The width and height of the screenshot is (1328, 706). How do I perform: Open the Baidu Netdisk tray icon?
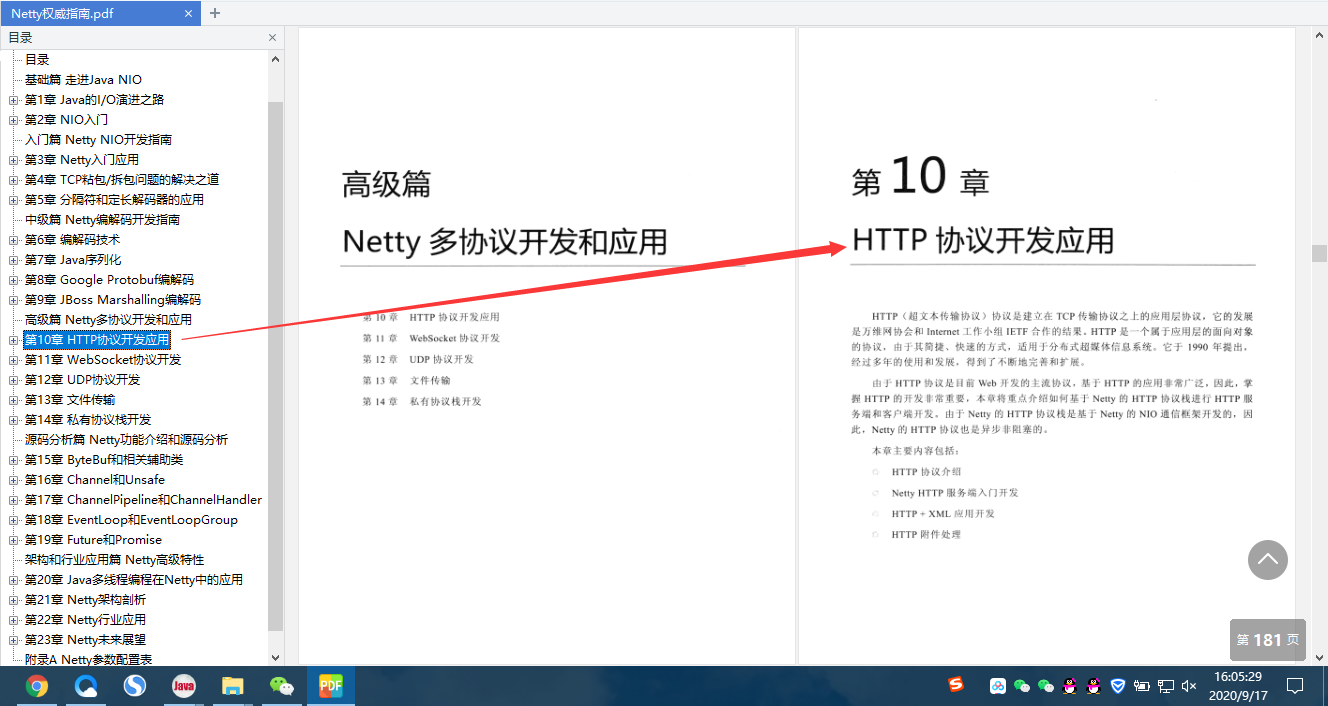tap(997, 686)
